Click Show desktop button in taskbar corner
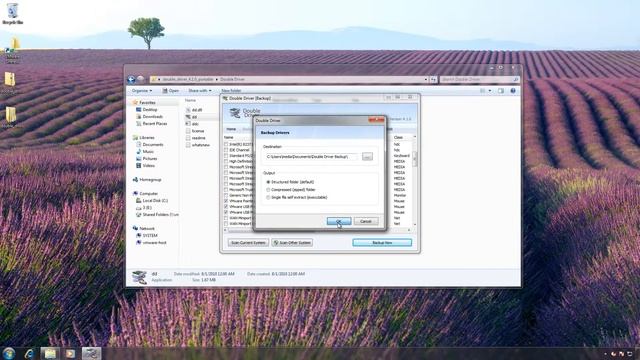The width and height of the screenshot is (640, 360). tap(638, 353)
